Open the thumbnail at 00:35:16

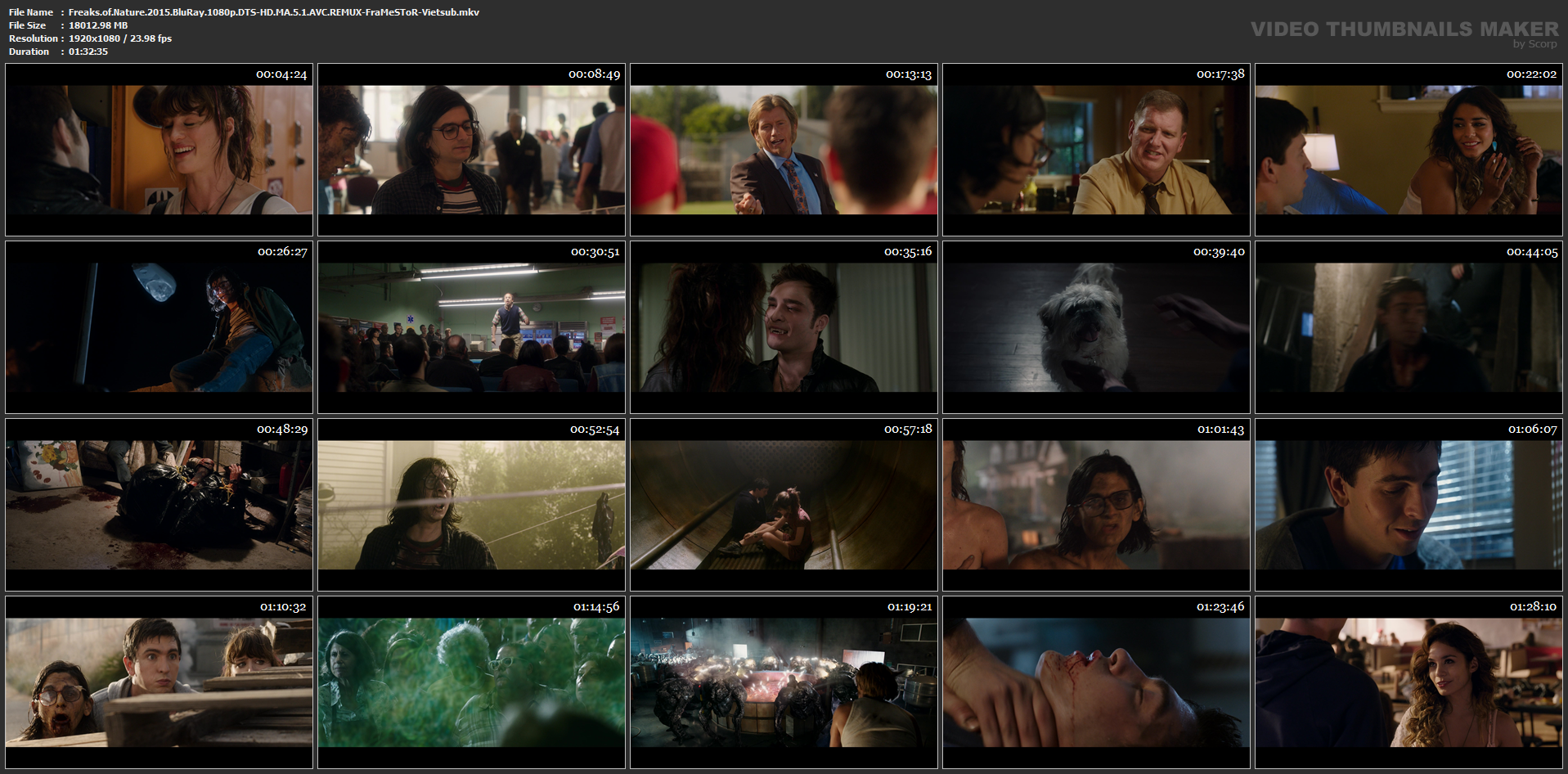784,327
